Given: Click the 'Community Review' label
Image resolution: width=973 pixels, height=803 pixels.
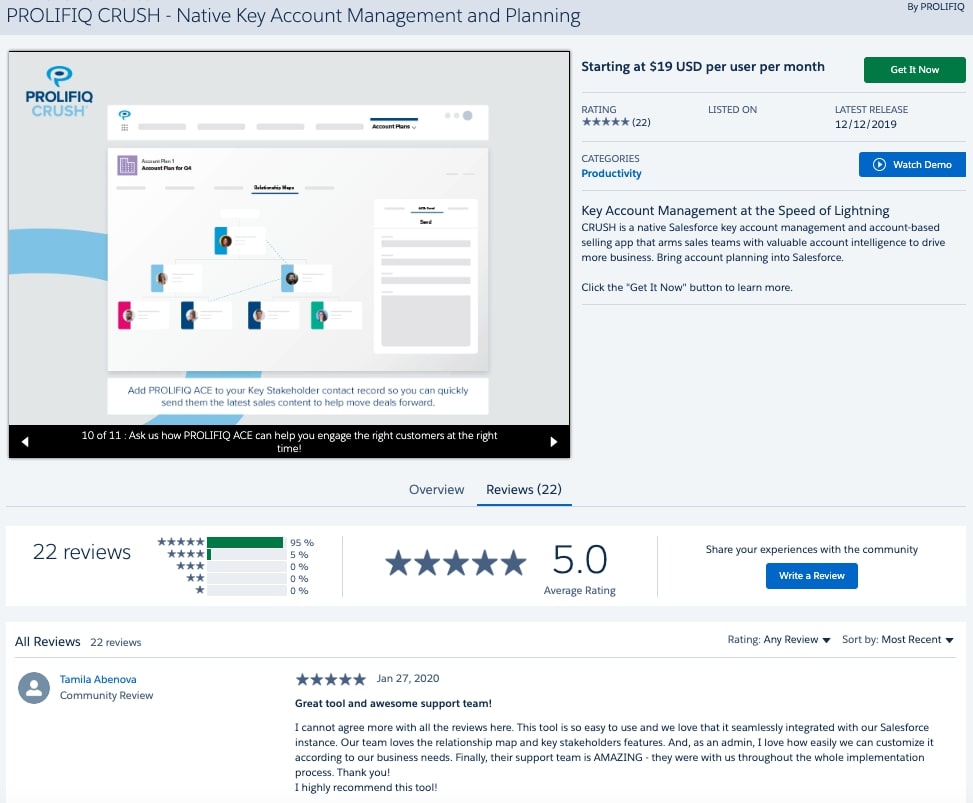Looking at the screenshot, I should tap(106, 696).
